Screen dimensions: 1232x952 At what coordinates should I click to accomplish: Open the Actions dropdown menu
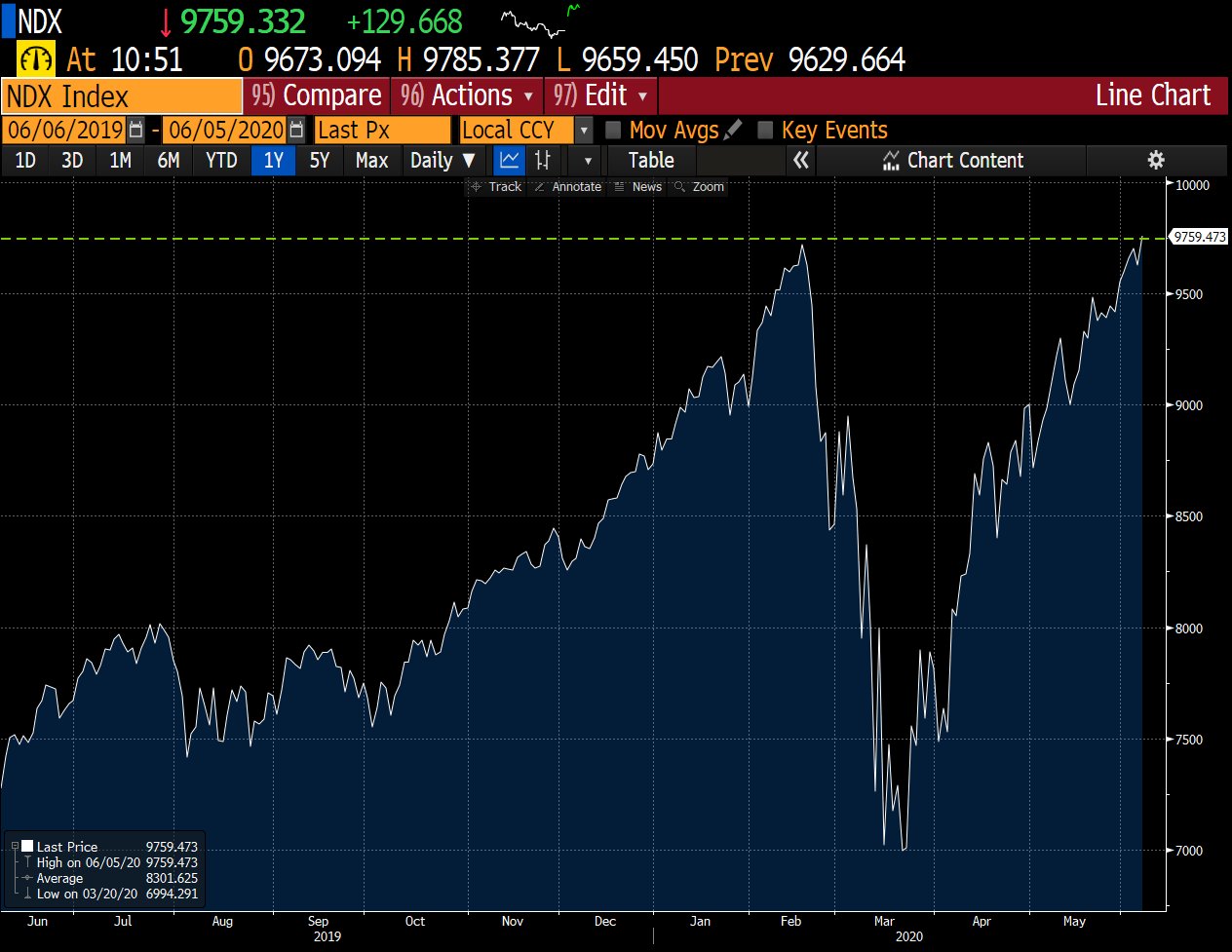coord(468,95)
